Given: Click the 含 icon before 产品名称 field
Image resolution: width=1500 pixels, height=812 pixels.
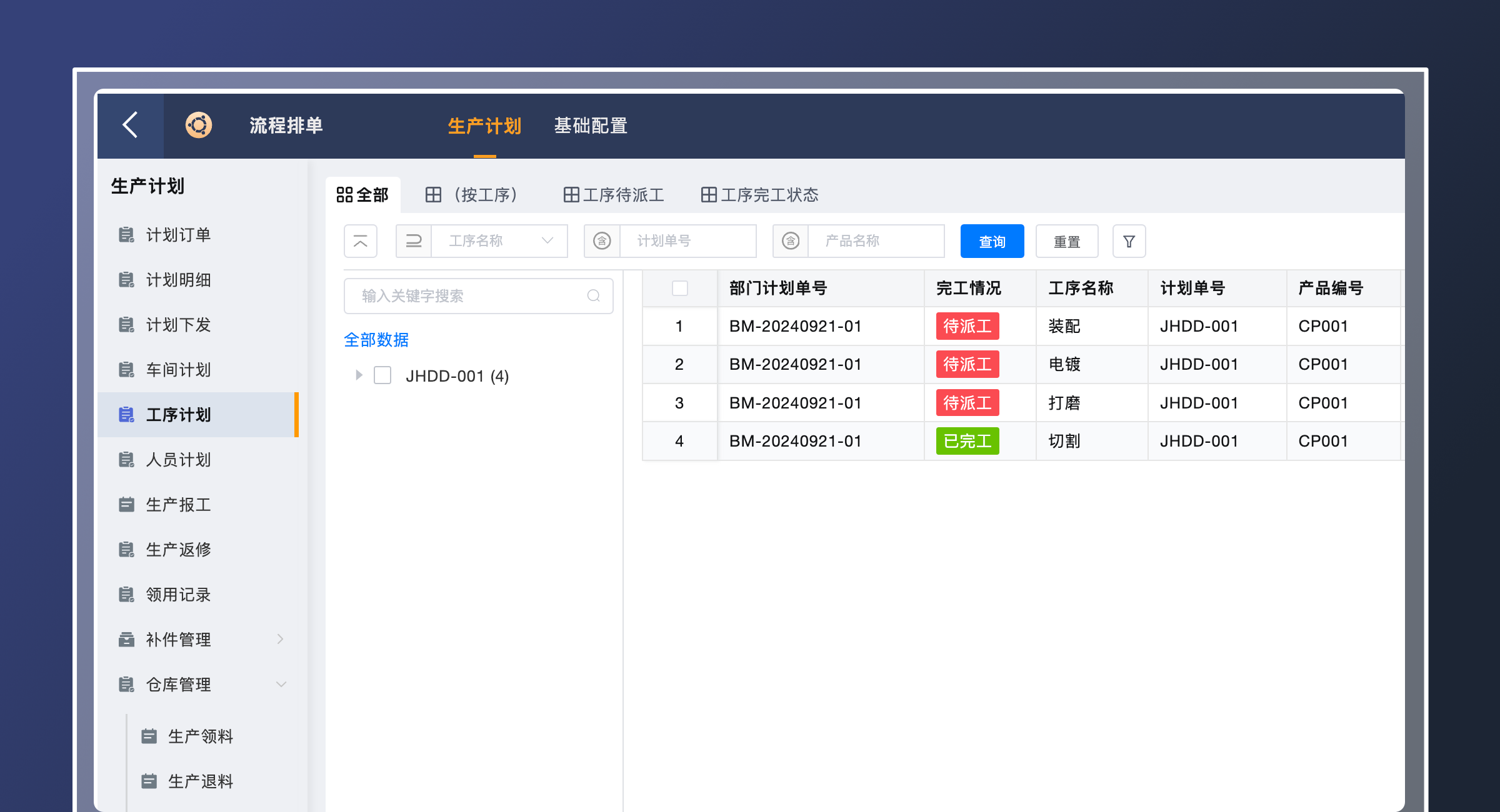Looking at the screenshot, I should pos(791,240).
